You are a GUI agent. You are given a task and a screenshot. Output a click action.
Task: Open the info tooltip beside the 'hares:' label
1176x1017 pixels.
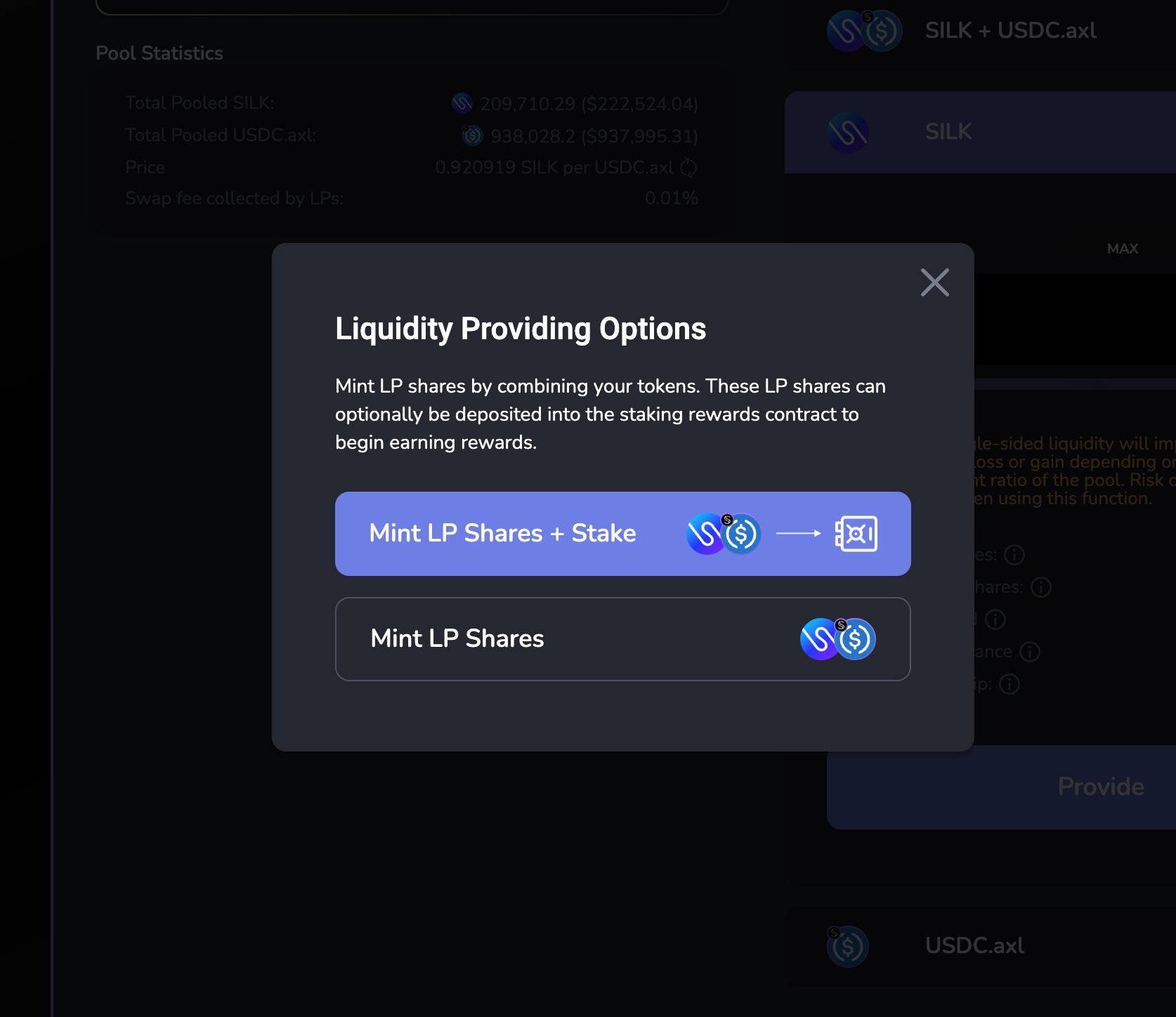(x=1040, y=587)
